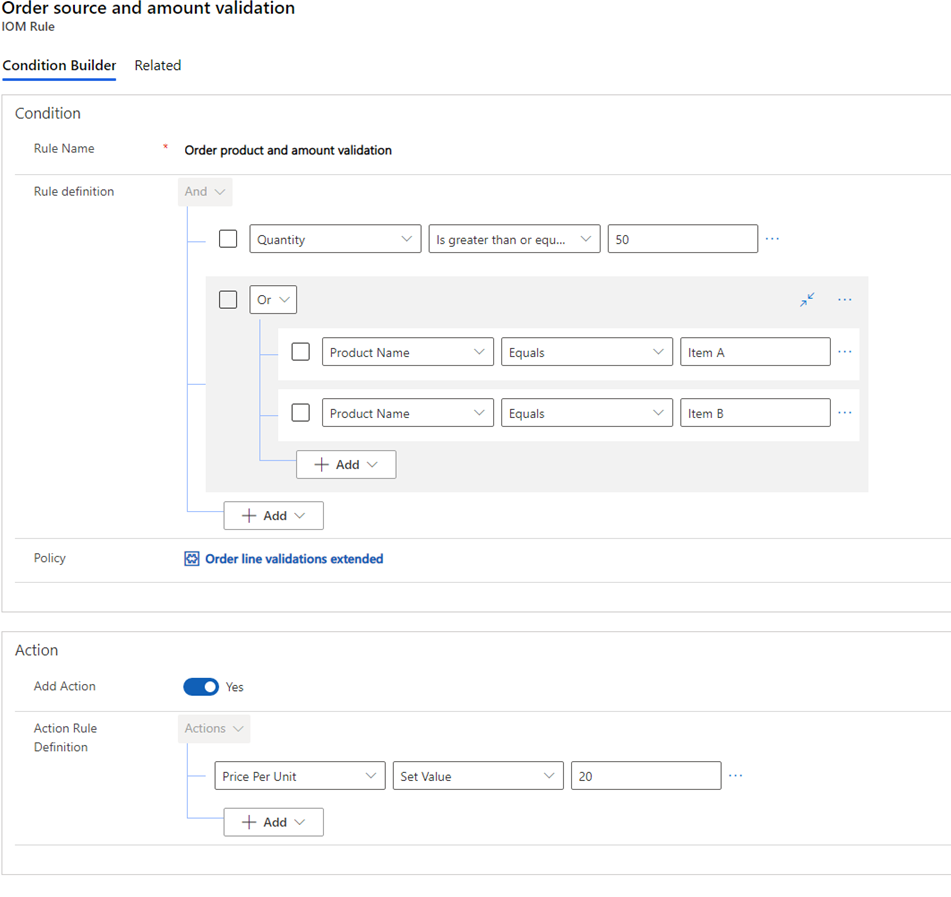
Task: Open more options for the Item A row
Action: [844, 352]
